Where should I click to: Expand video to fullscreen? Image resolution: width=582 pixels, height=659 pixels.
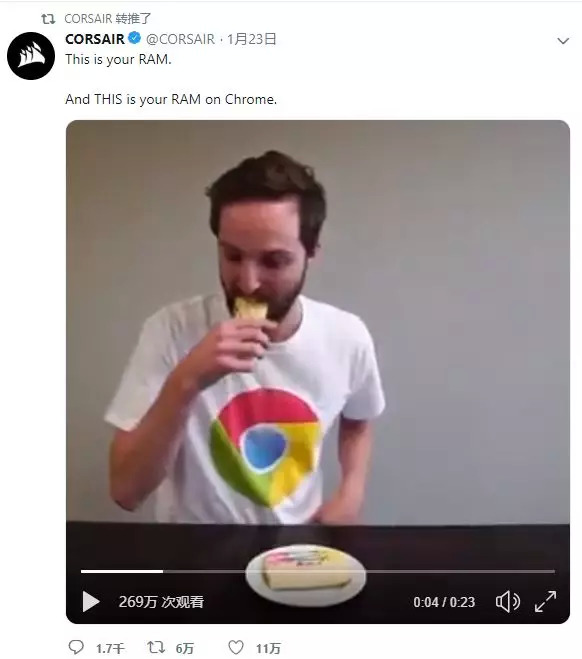coord(545,601)
